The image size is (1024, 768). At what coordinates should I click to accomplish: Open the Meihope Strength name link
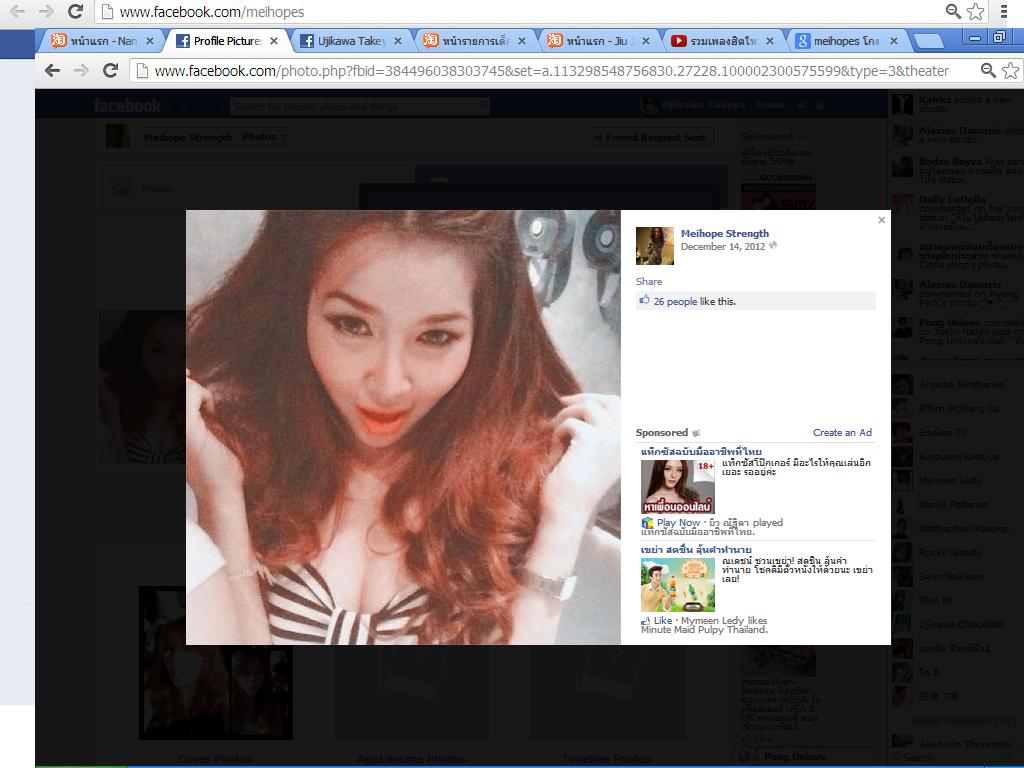725,233
